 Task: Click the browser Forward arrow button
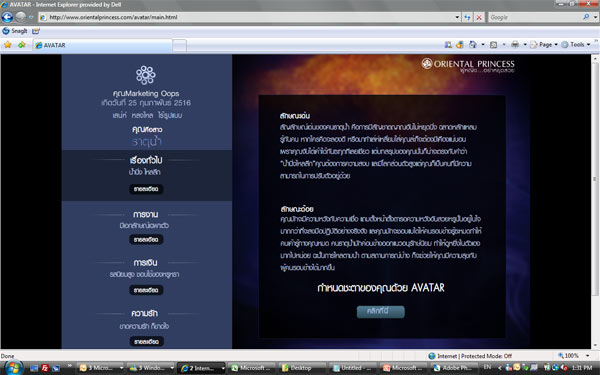point(21,17)
